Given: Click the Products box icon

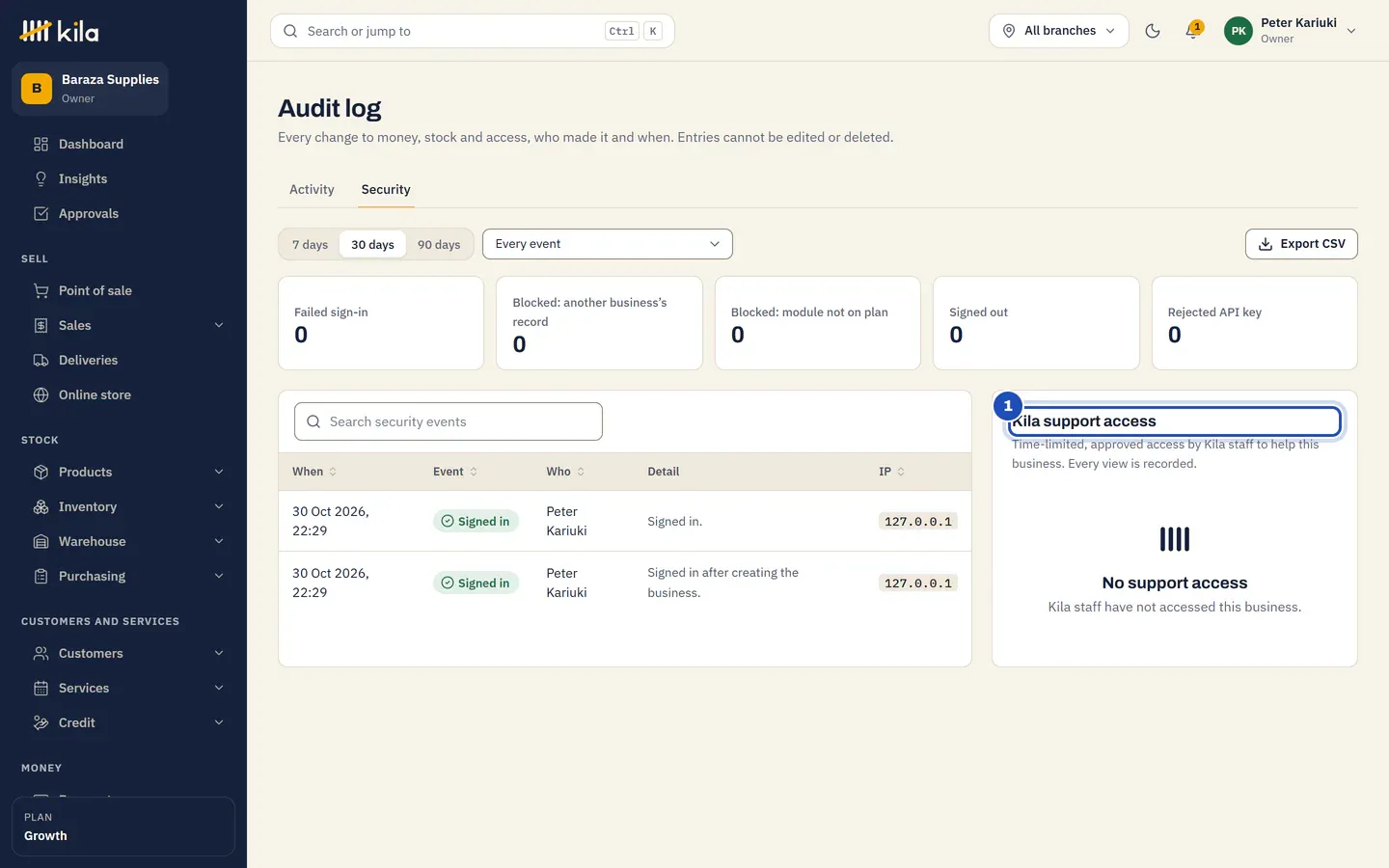Looking at the screenshot, I should coord(41,473).
